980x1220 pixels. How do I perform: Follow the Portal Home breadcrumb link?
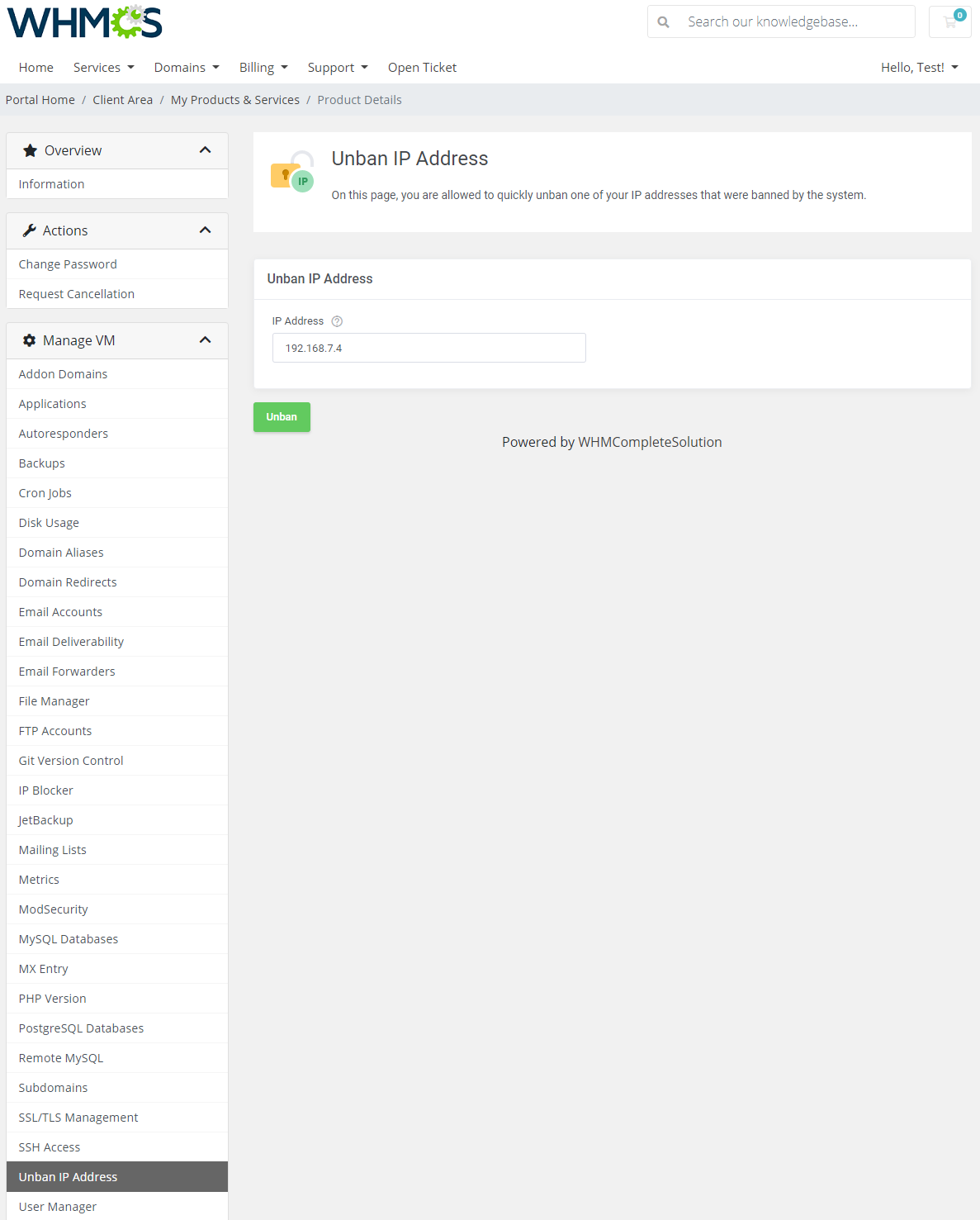[x=40, y=99]
